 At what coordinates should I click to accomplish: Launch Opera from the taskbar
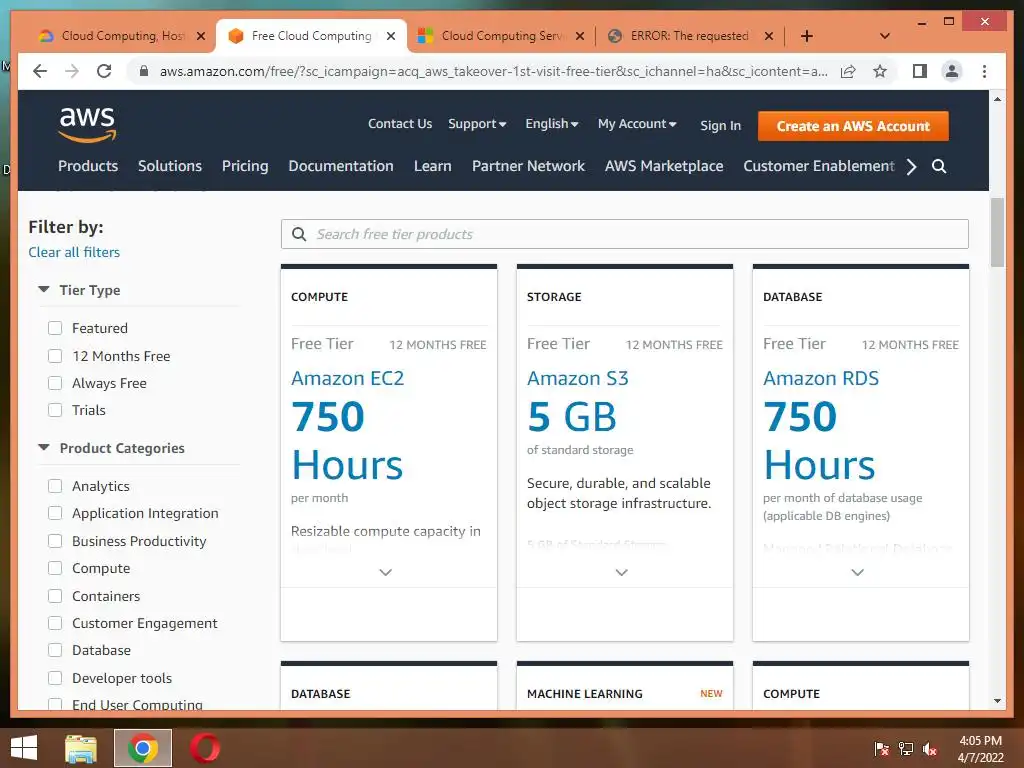(x=204, y=748)
